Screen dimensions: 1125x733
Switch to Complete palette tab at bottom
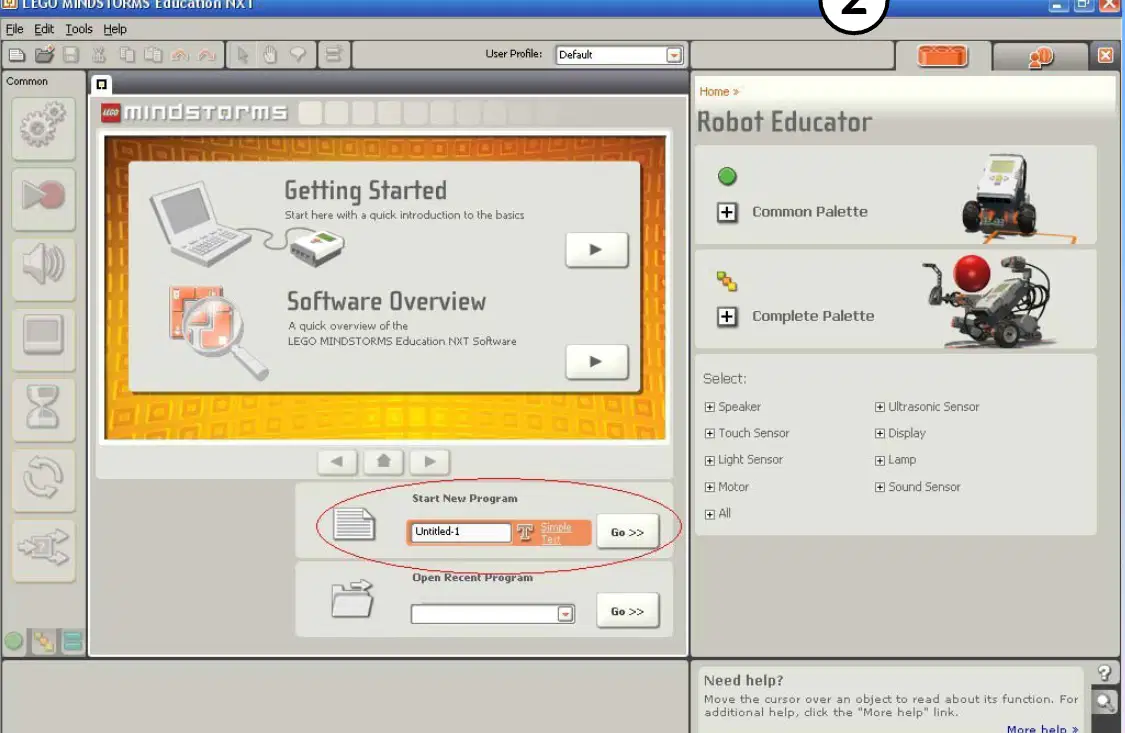click(43, 641)
